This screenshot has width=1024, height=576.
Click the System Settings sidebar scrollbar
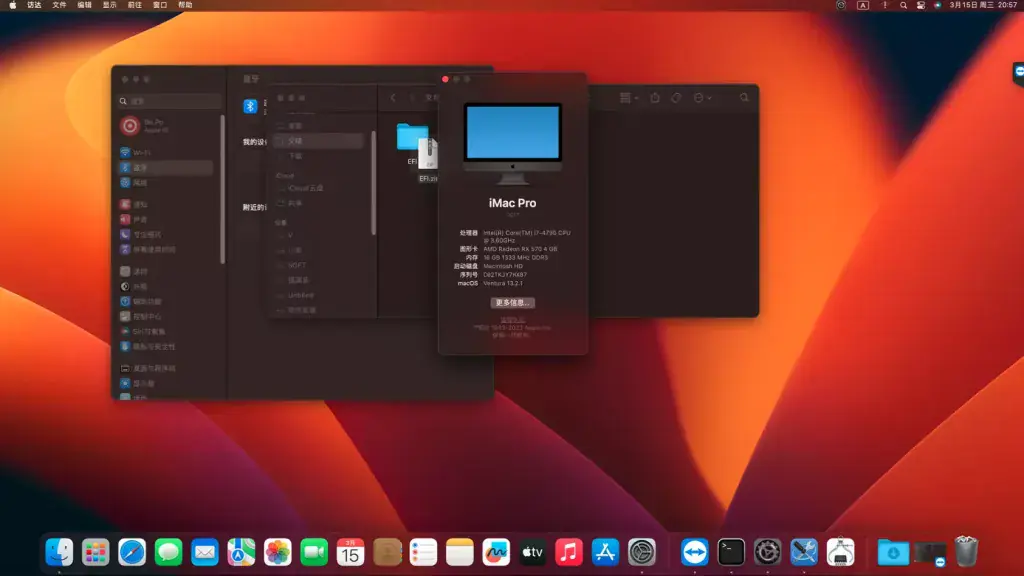pyautogui.click(x=223, y=190)
